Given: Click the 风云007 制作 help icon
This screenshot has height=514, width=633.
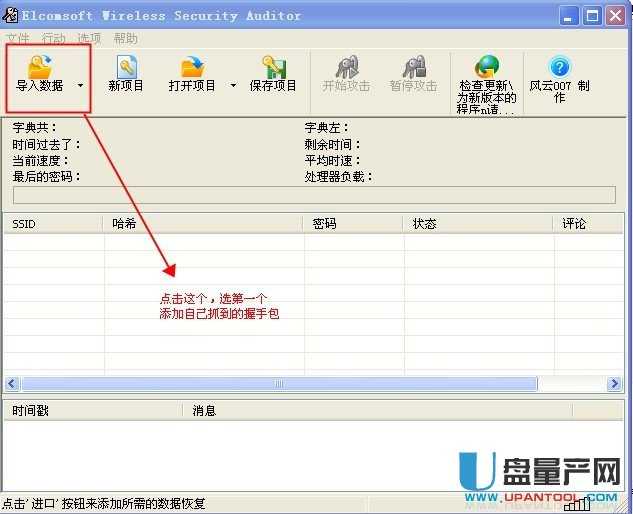Looking at the screenshot, I should pyautogui.click(x=560, y=68).
